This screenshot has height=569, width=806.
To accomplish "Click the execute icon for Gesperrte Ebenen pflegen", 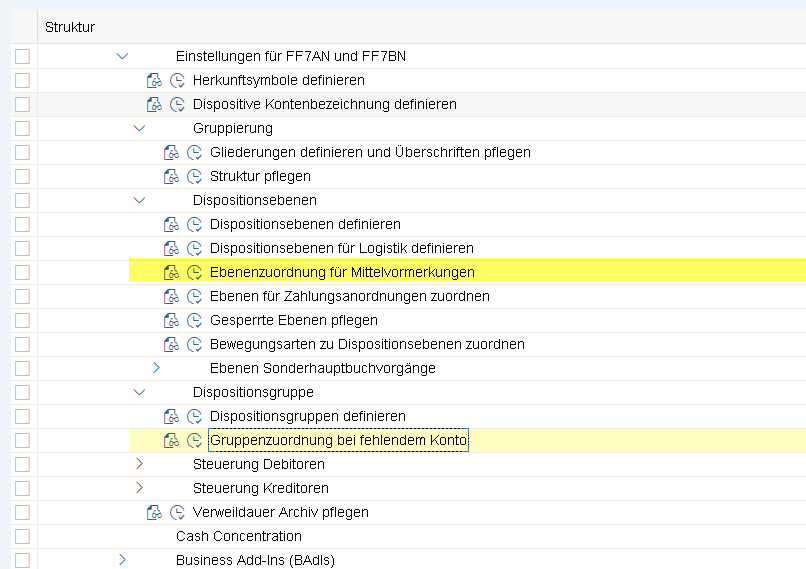I will click(194, 320).
